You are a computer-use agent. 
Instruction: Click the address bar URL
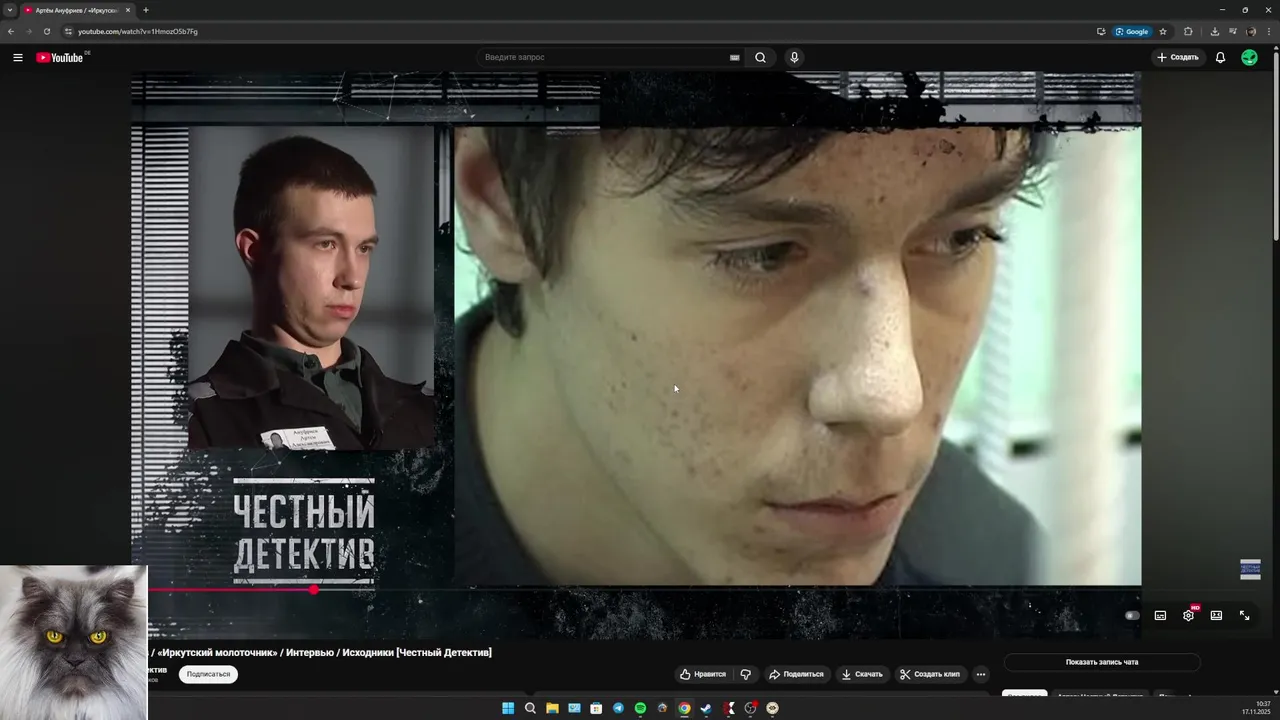(x=138, y=31)
